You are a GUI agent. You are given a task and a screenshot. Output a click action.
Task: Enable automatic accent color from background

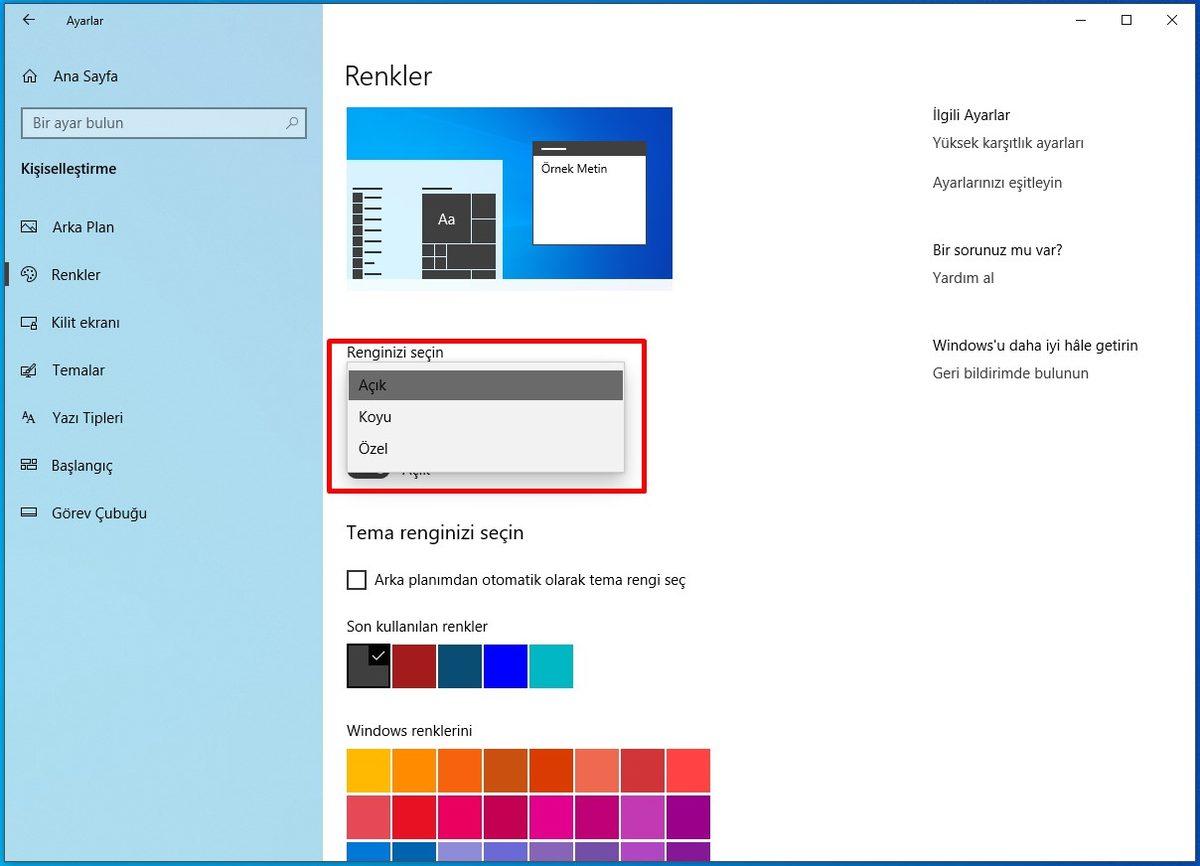[356, 579]
